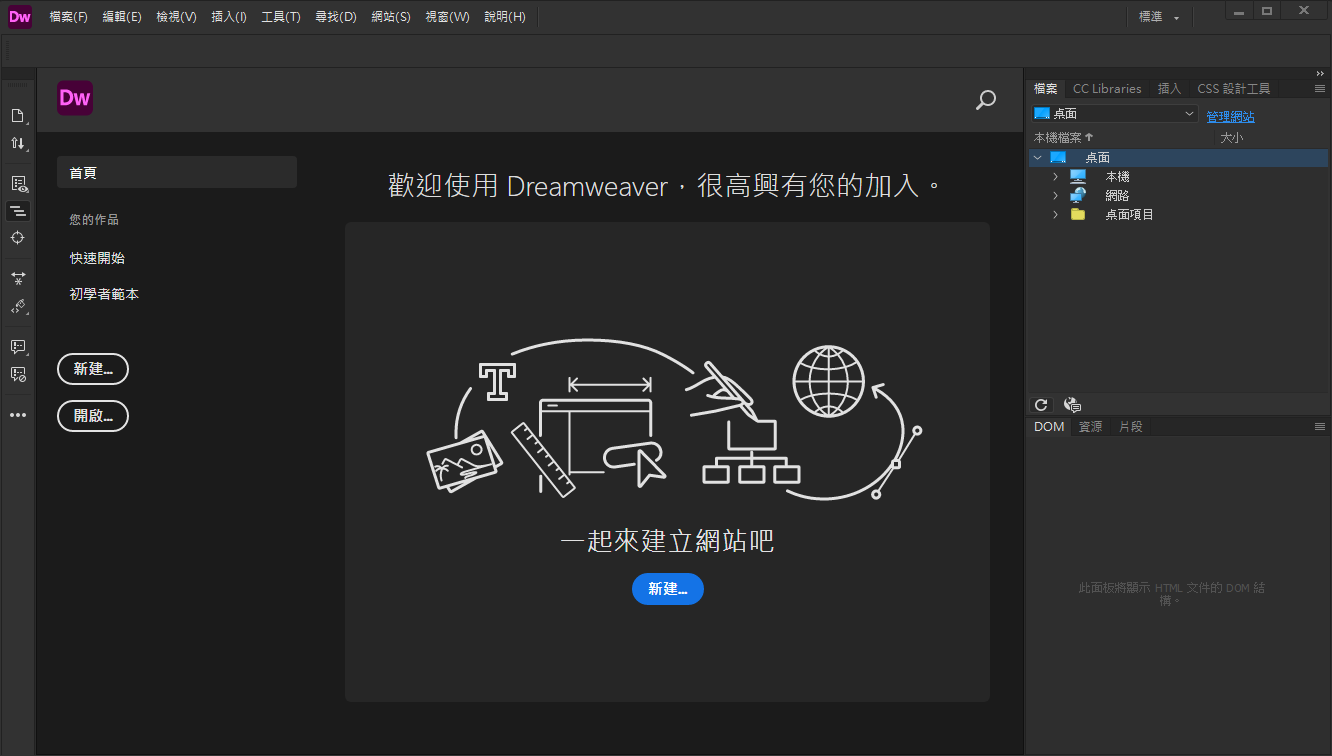Click the blue 桌面 root monitor icon
Viewport: 1332px width, 756px height.
1058,158
